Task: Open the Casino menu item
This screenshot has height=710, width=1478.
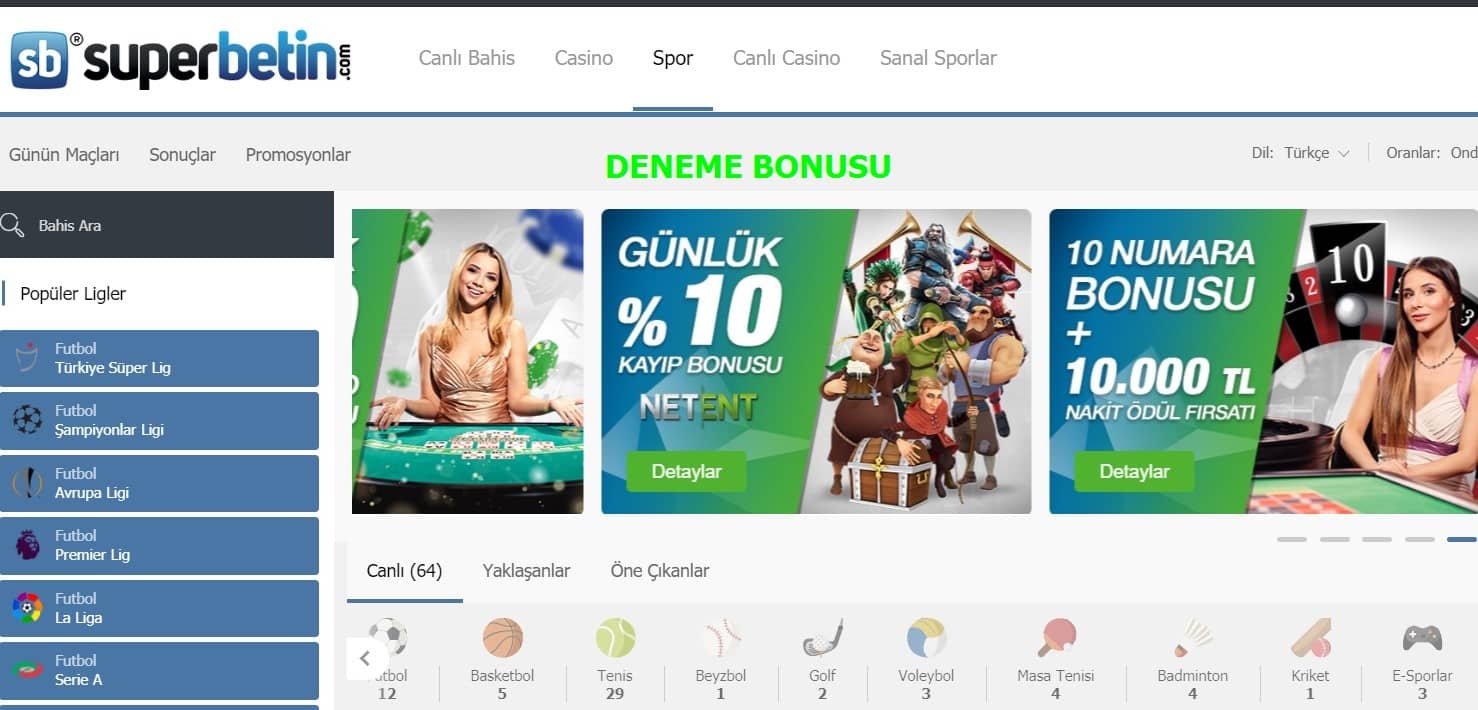Action: (x=584, y=58)
